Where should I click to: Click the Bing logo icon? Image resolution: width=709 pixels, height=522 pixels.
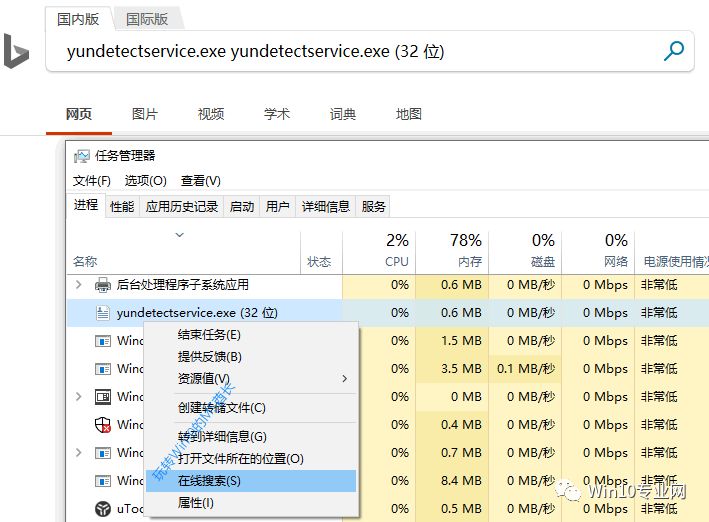click(x=16, y=51)
